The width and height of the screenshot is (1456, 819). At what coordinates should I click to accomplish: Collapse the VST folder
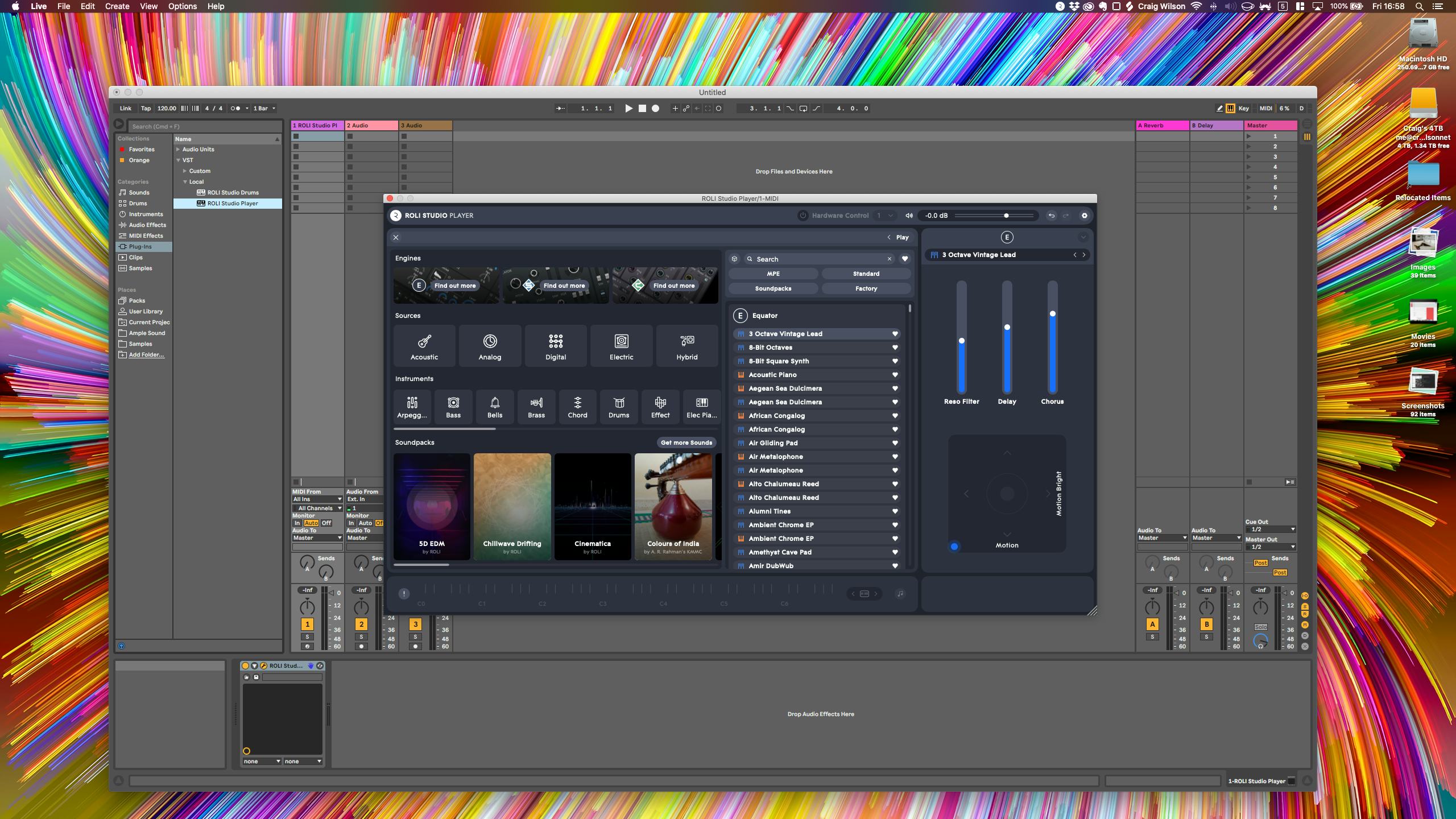[x=178, y=160]
